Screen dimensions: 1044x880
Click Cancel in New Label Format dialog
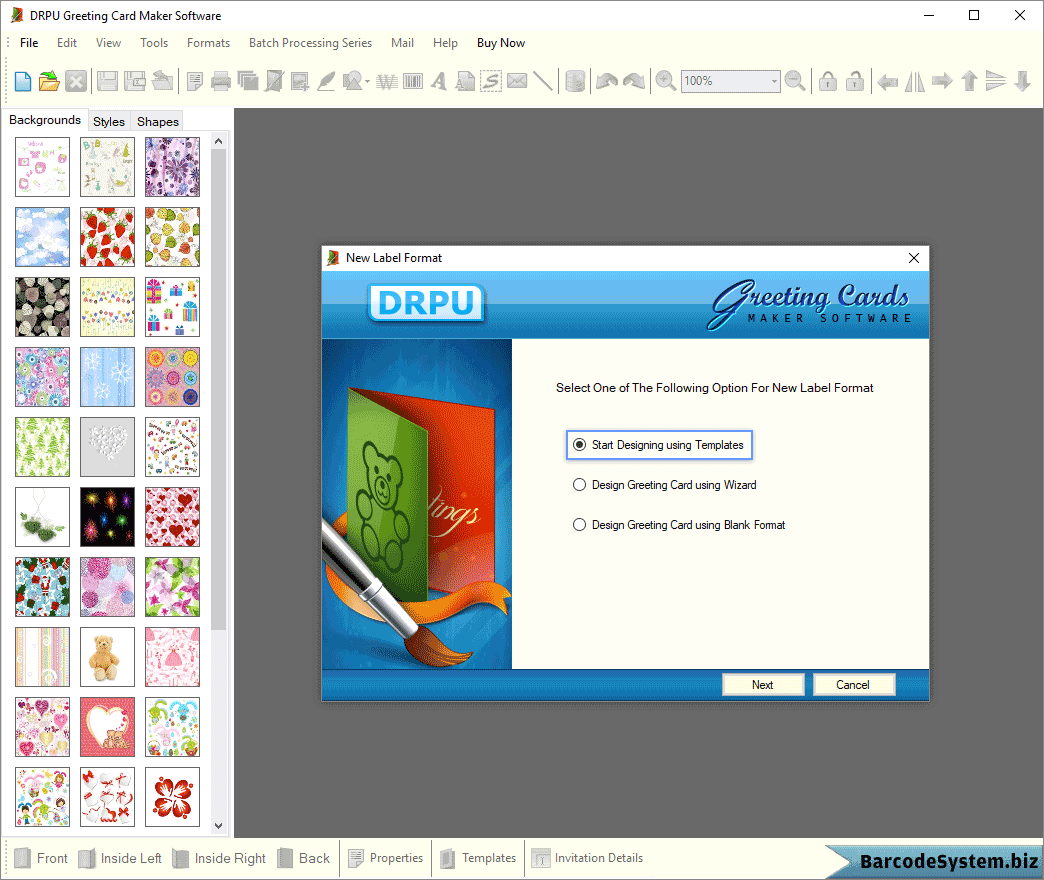point(853,684)
